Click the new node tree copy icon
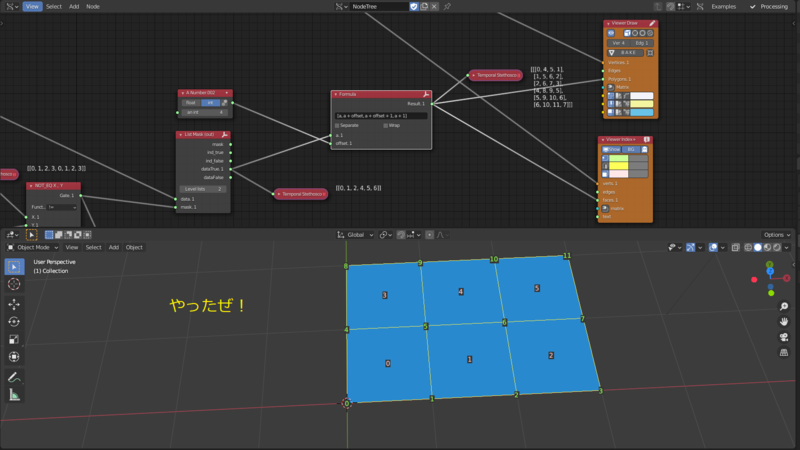The height and width of the screenshot is (450, 800). 424,7
